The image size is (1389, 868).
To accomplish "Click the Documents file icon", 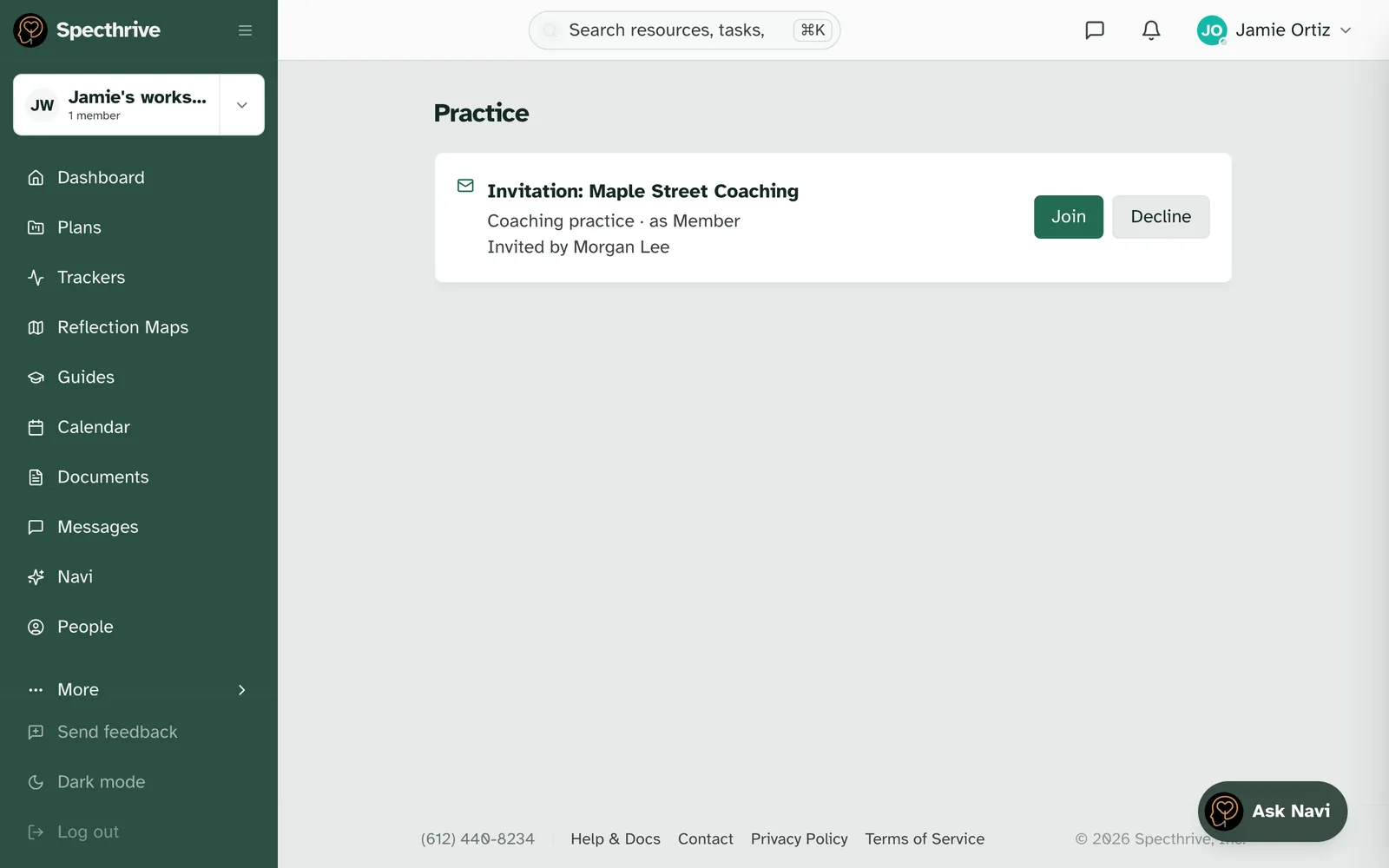I will click(x=36, y=477).
